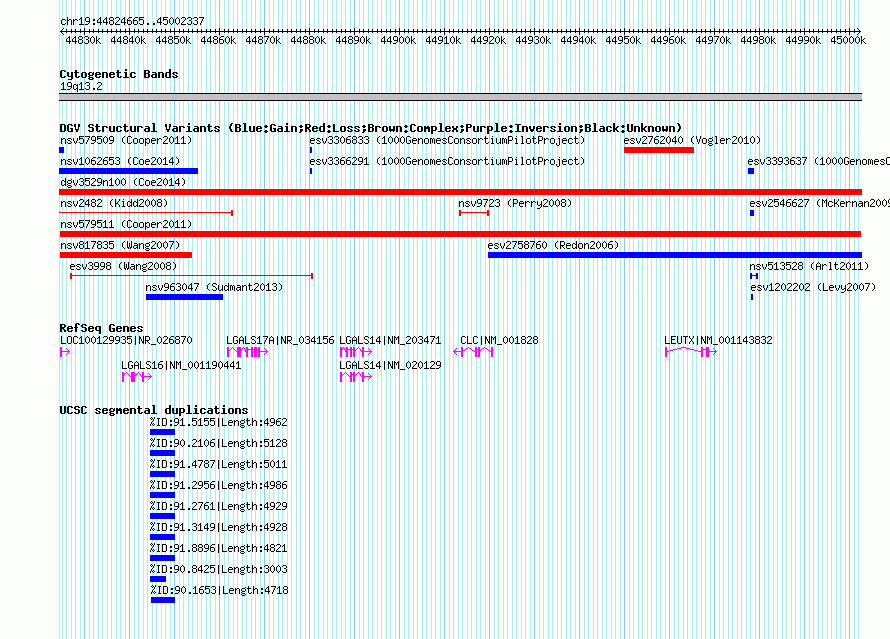Click segmental duplication bar with Length:4718

coord(163,600)
